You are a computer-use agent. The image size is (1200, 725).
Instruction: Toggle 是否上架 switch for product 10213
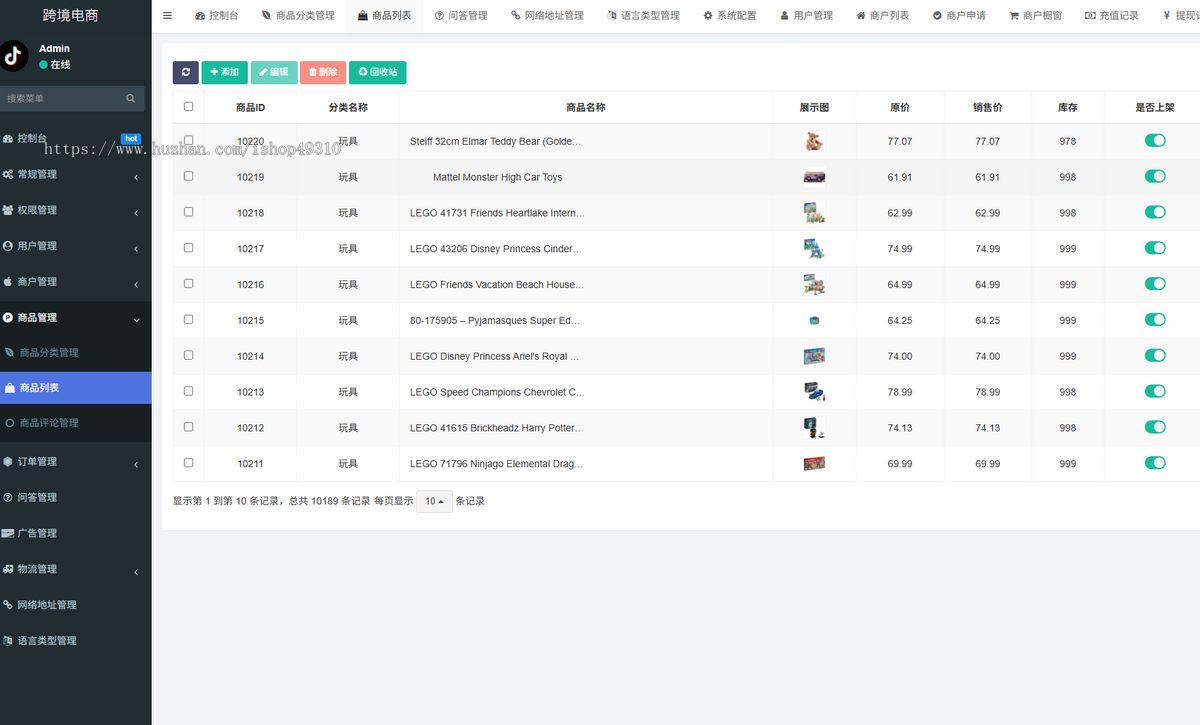(x=1155, y=391)
